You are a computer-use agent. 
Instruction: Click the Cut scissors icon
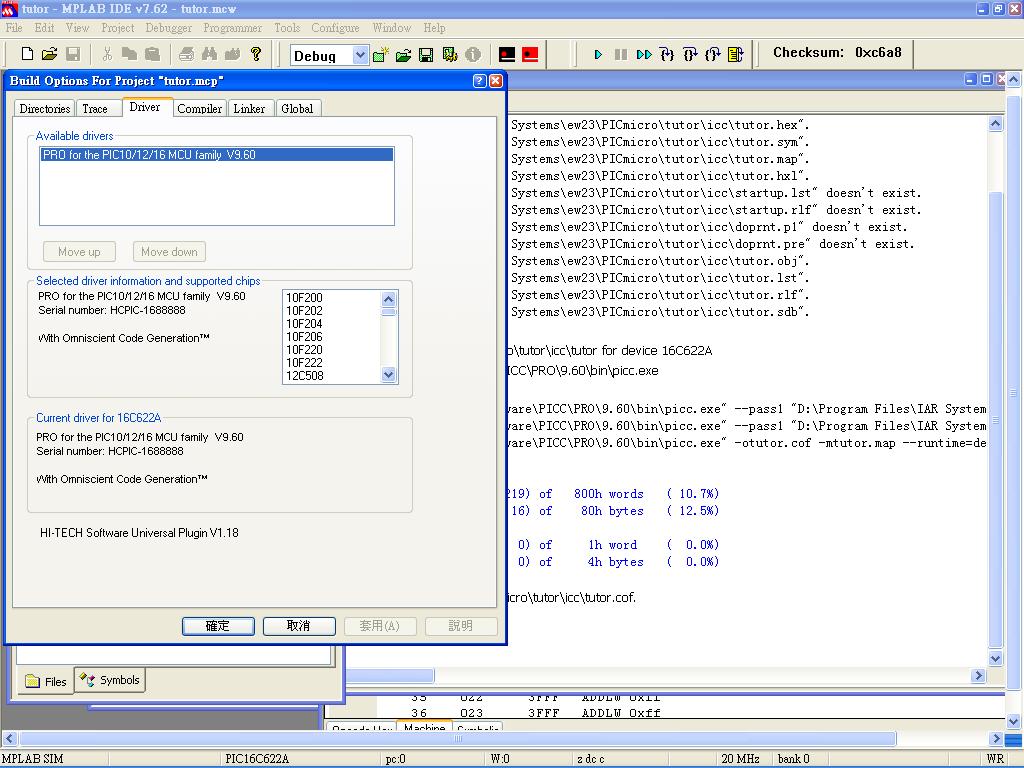point(108,54)
